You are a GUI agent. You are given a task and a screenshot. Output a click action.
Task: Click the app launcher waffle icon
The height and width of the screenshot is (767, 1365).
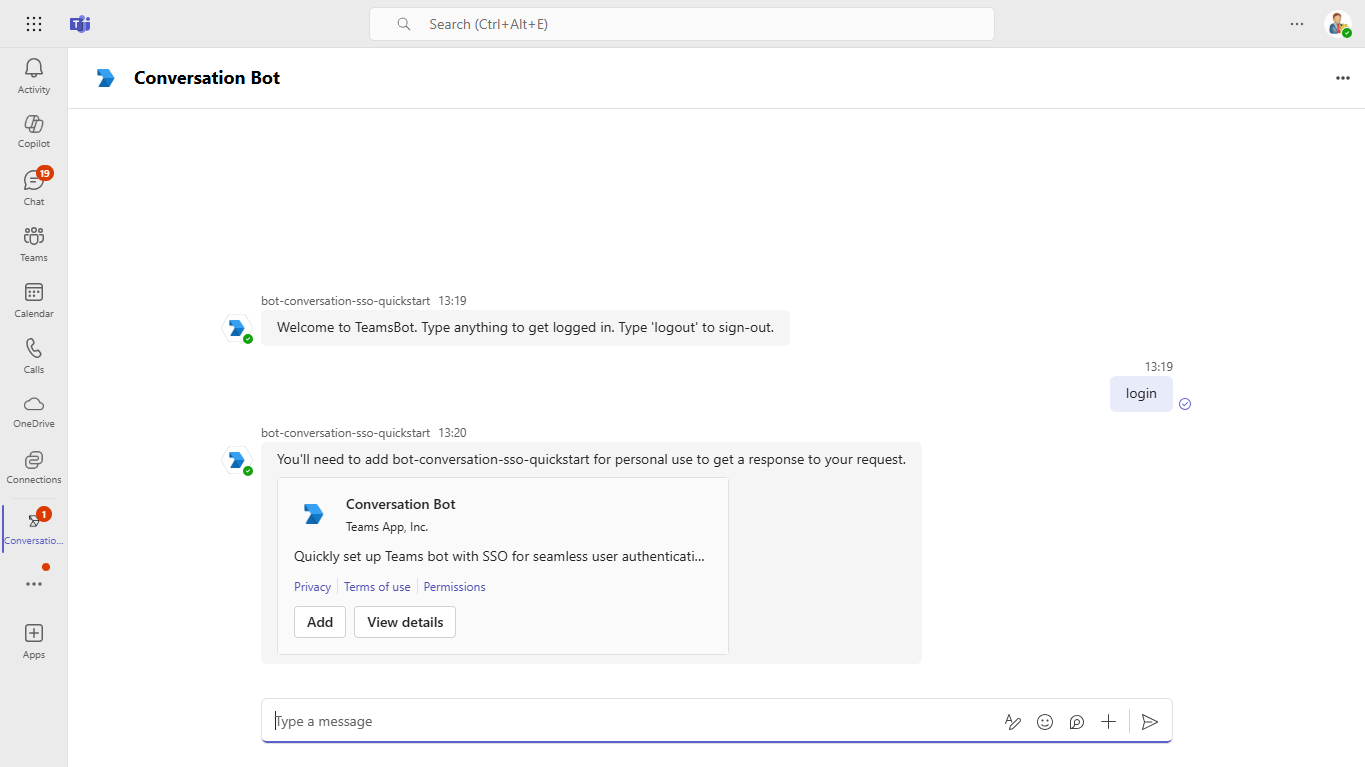[x=34, y=24]
